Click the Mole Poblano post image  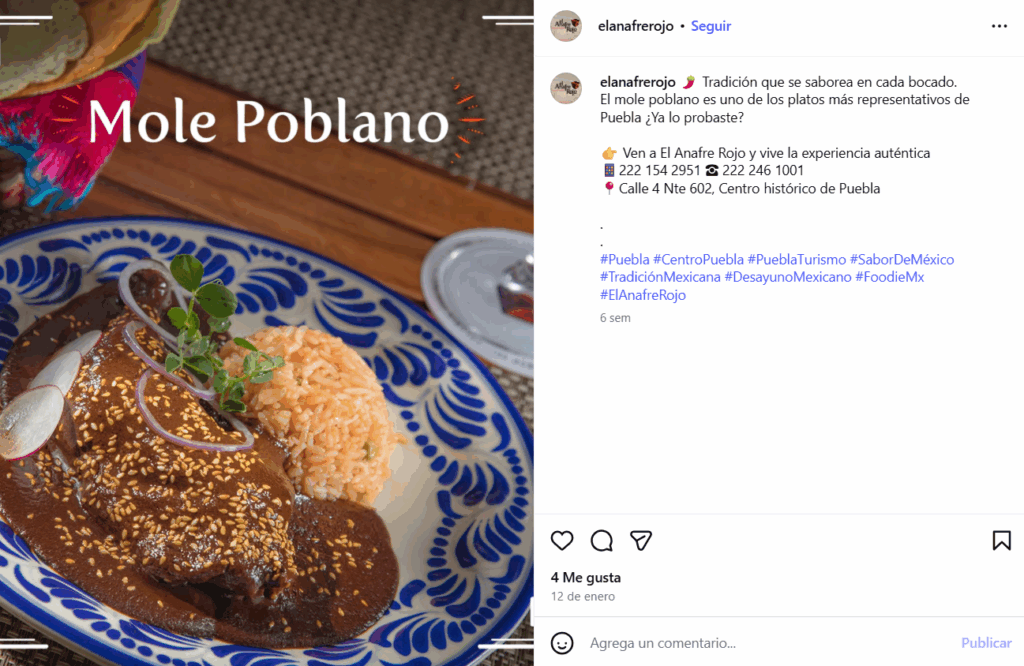[266, 333]
